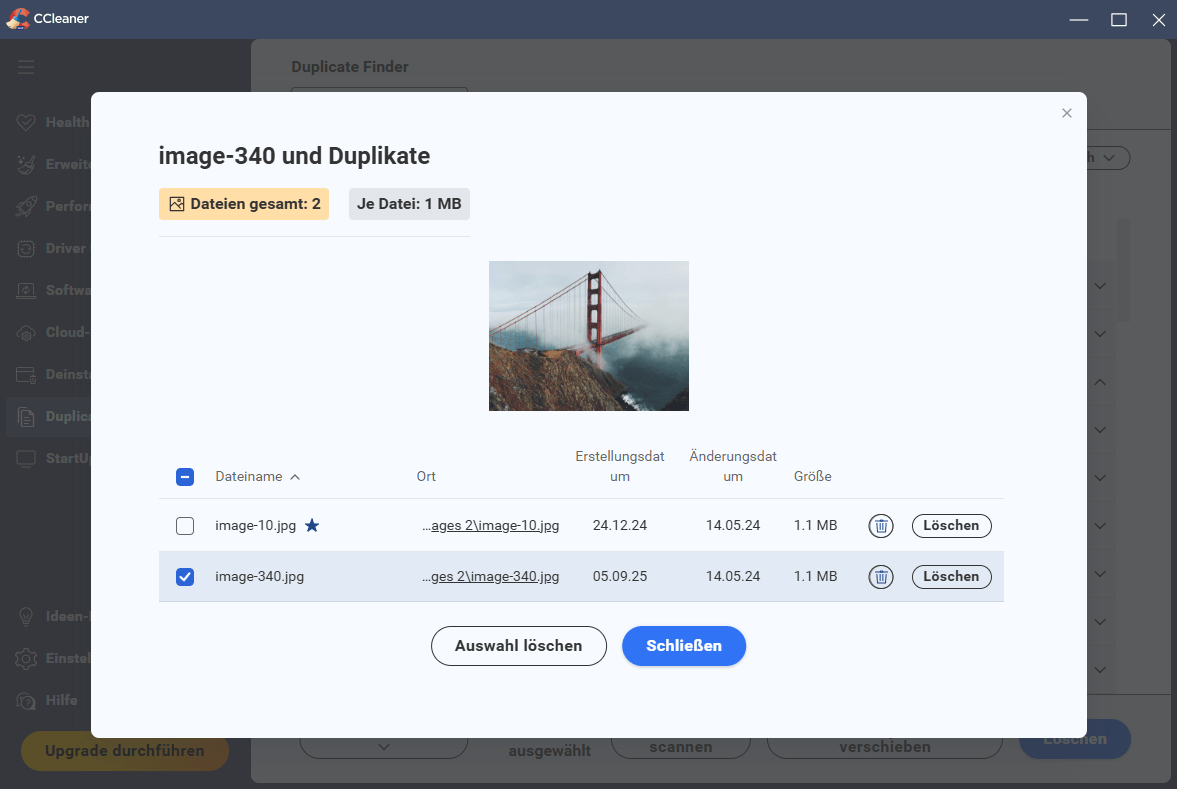Click the Schließen button
1177x789 pixels.
click(x=684, y=646)
